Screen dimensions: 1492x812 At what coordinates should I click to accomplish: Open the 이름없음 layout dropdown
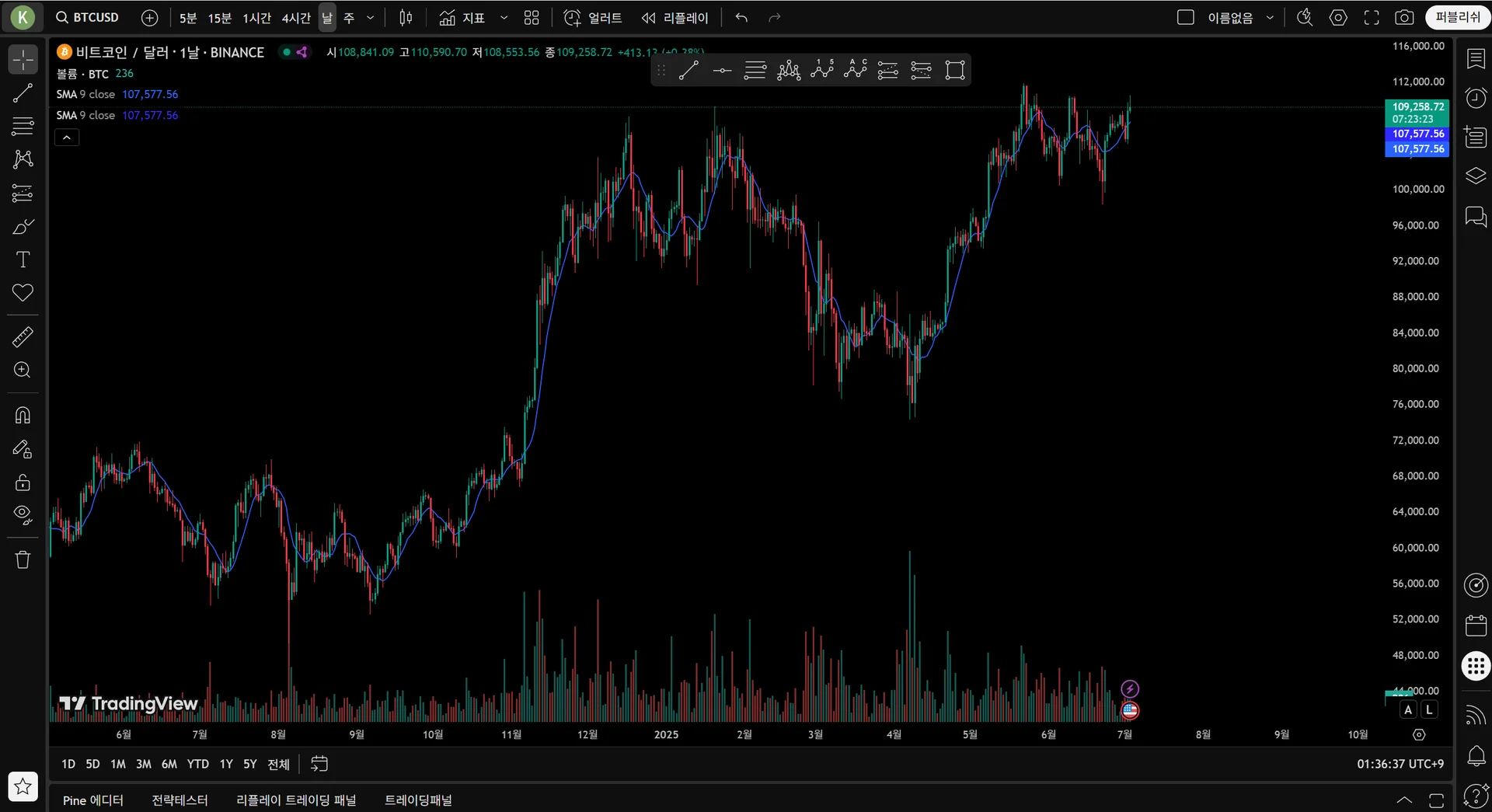tap(1270, 17)
